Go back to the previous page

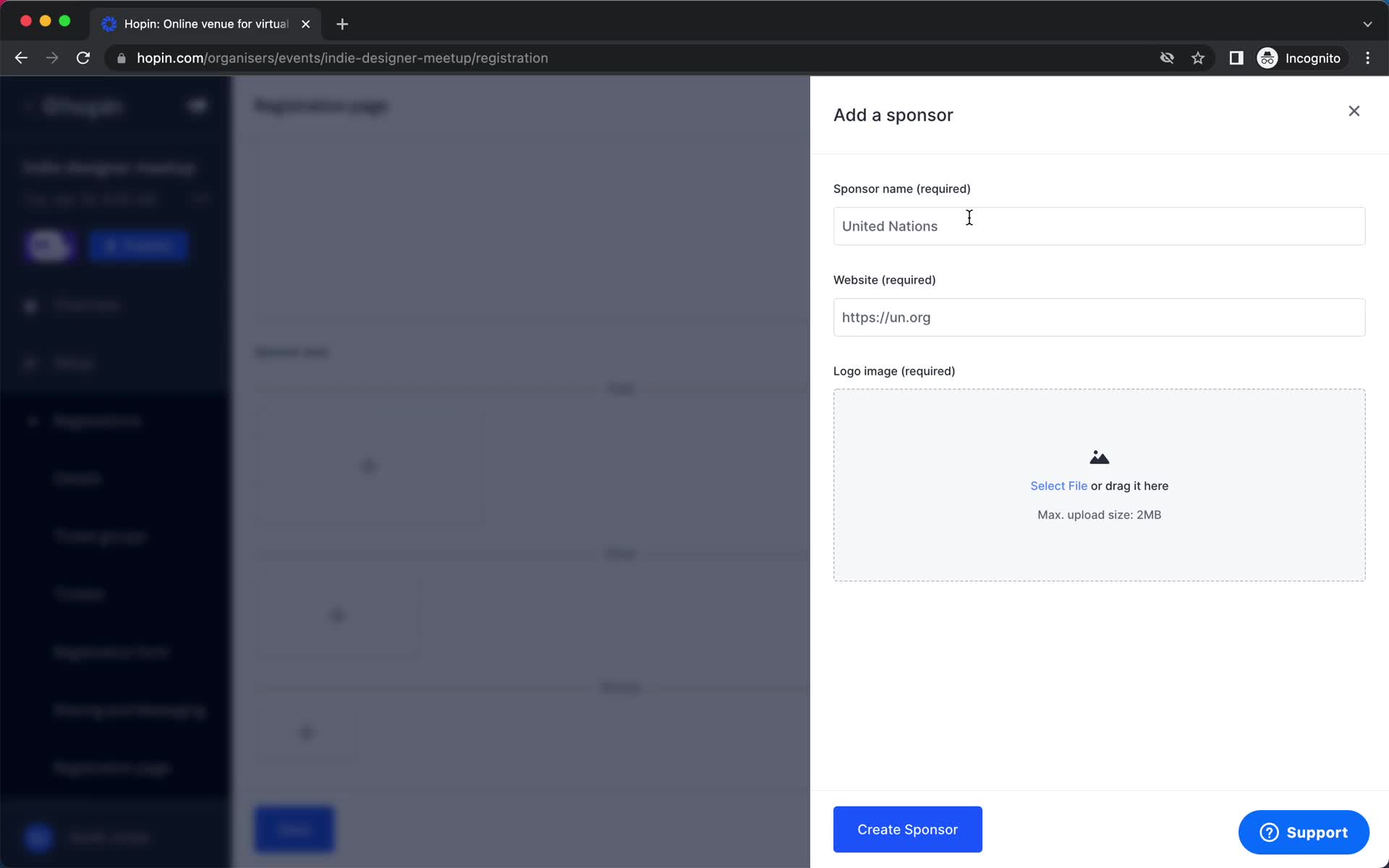(x=21, y=58)
